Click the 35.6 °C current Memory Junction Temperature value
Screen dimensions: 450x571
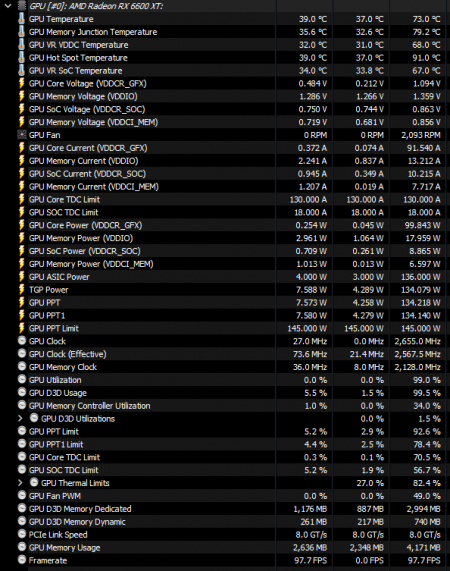tap(313, 32)
